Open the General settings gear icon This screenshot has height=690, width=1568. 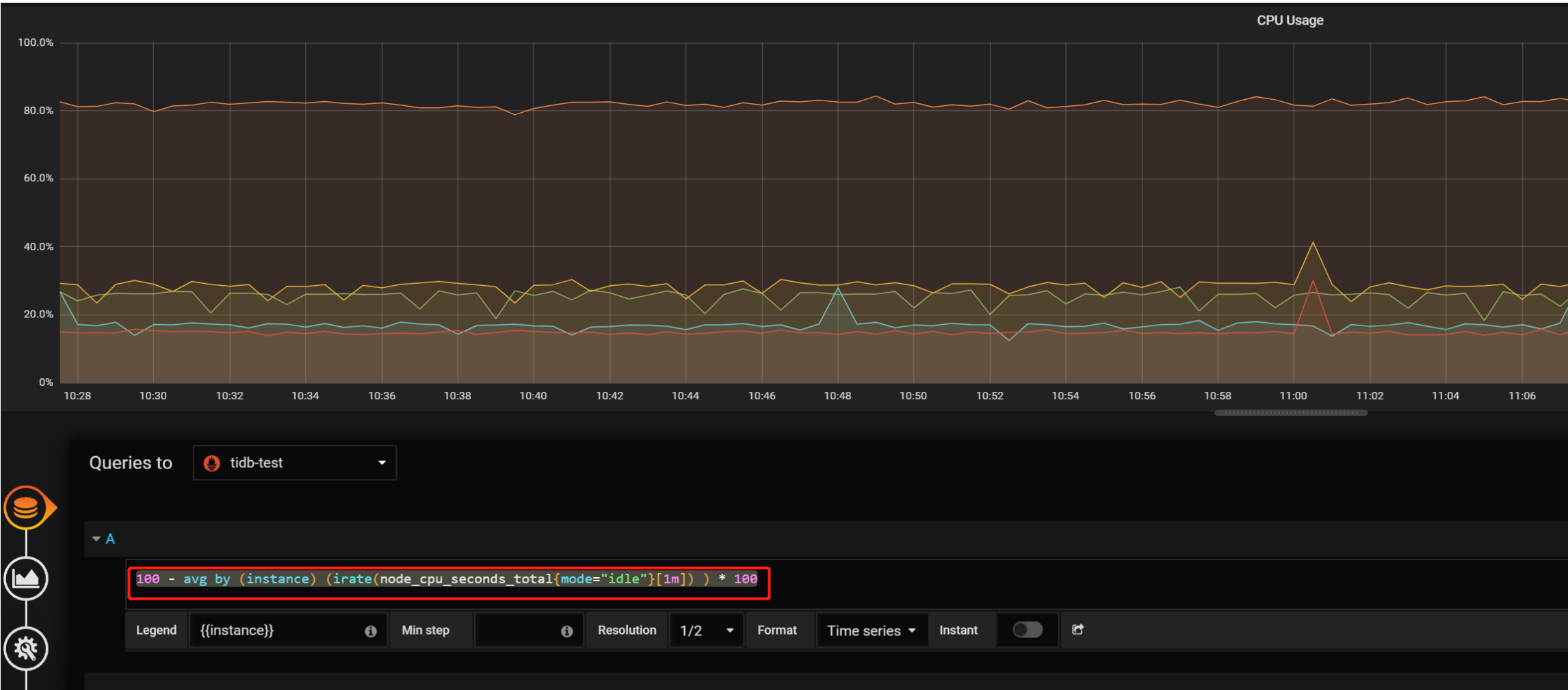[x=26, y=648]
